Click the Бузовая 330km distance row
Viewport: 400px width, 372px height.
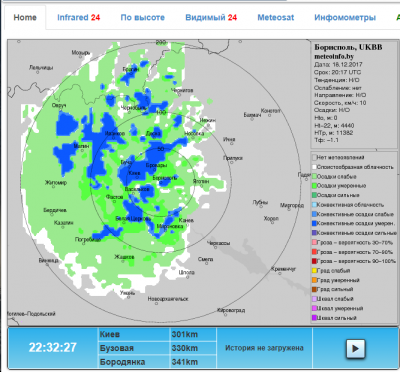[157, 348]
